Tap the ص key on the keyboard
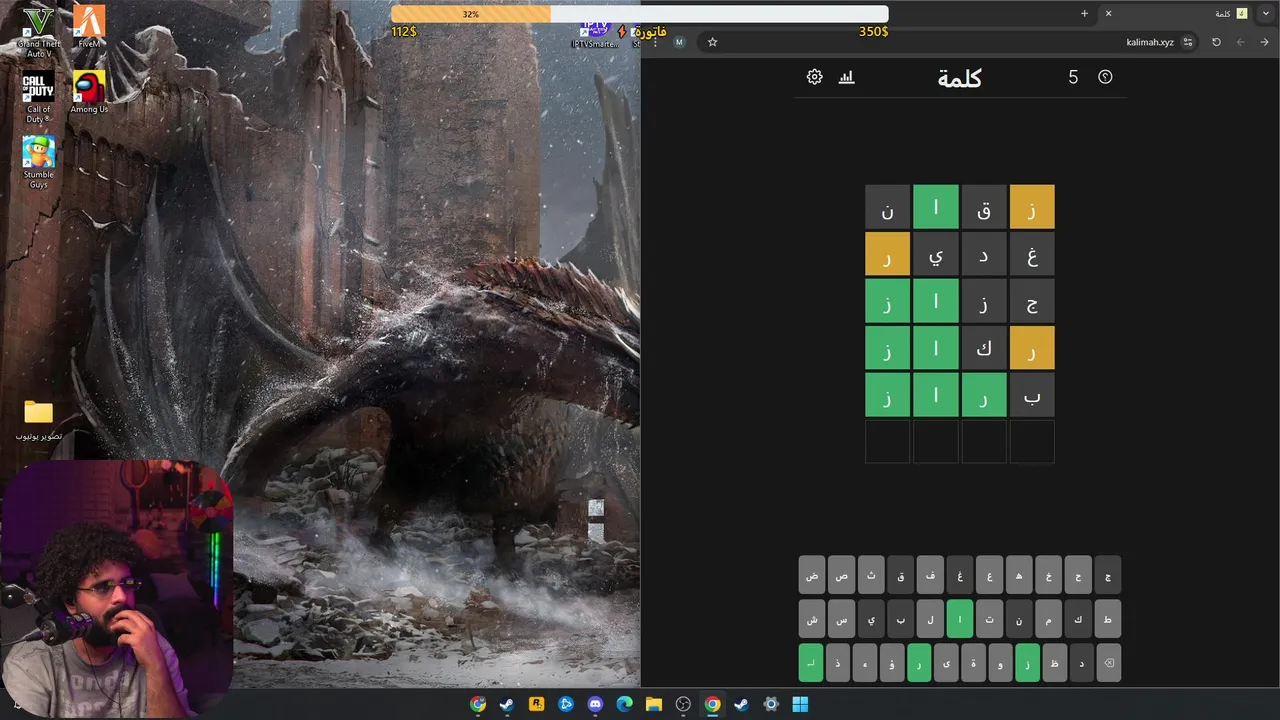1280x720 pixels. [842, 575]
